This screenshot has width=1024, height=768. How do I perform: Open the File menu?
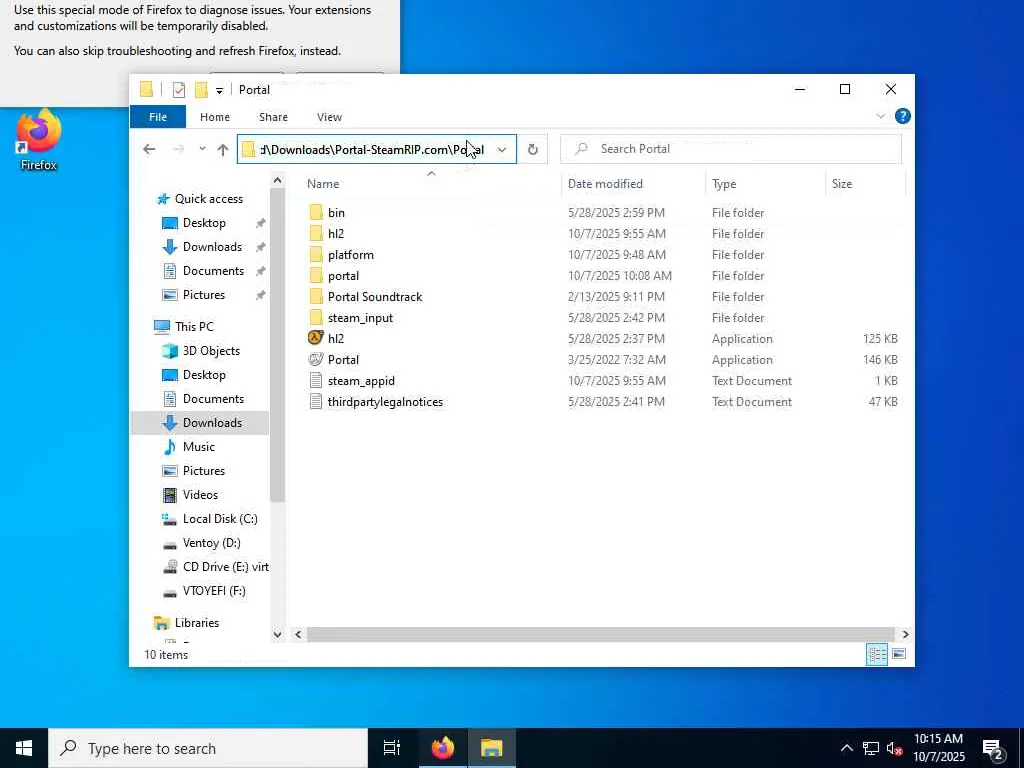pos(158,117)
